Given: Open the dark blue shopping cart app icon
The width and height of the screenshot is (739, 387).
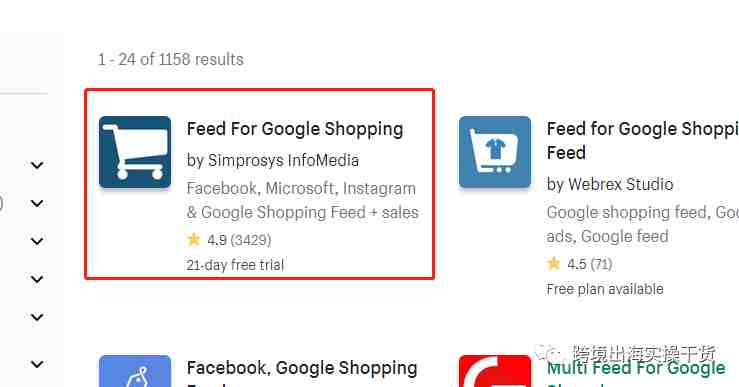Looking at the screenshot, I should (135, 152).
